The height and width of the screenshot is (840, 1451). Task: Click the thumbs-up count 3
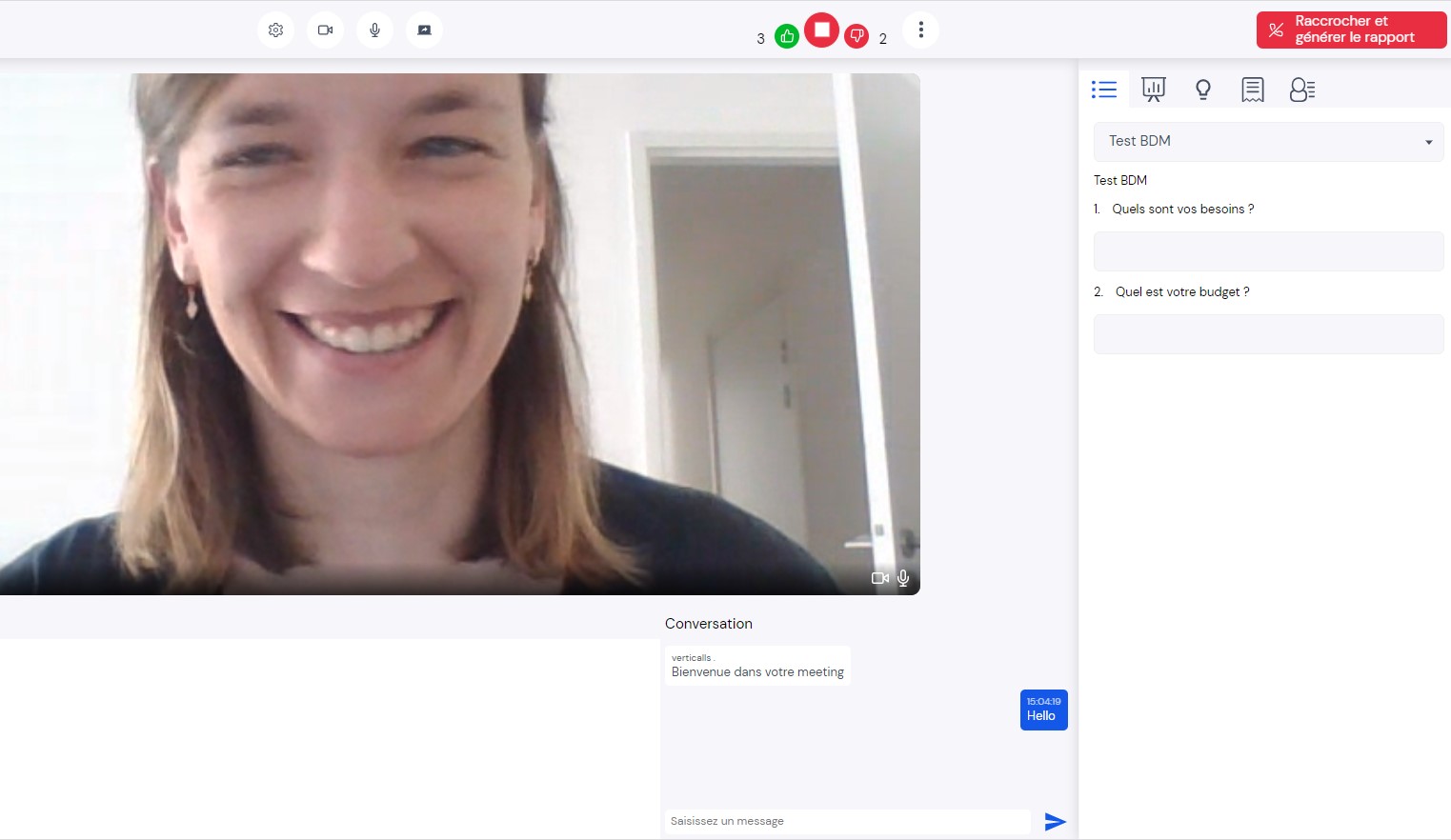pyautogui.click(x=760, y=39)
